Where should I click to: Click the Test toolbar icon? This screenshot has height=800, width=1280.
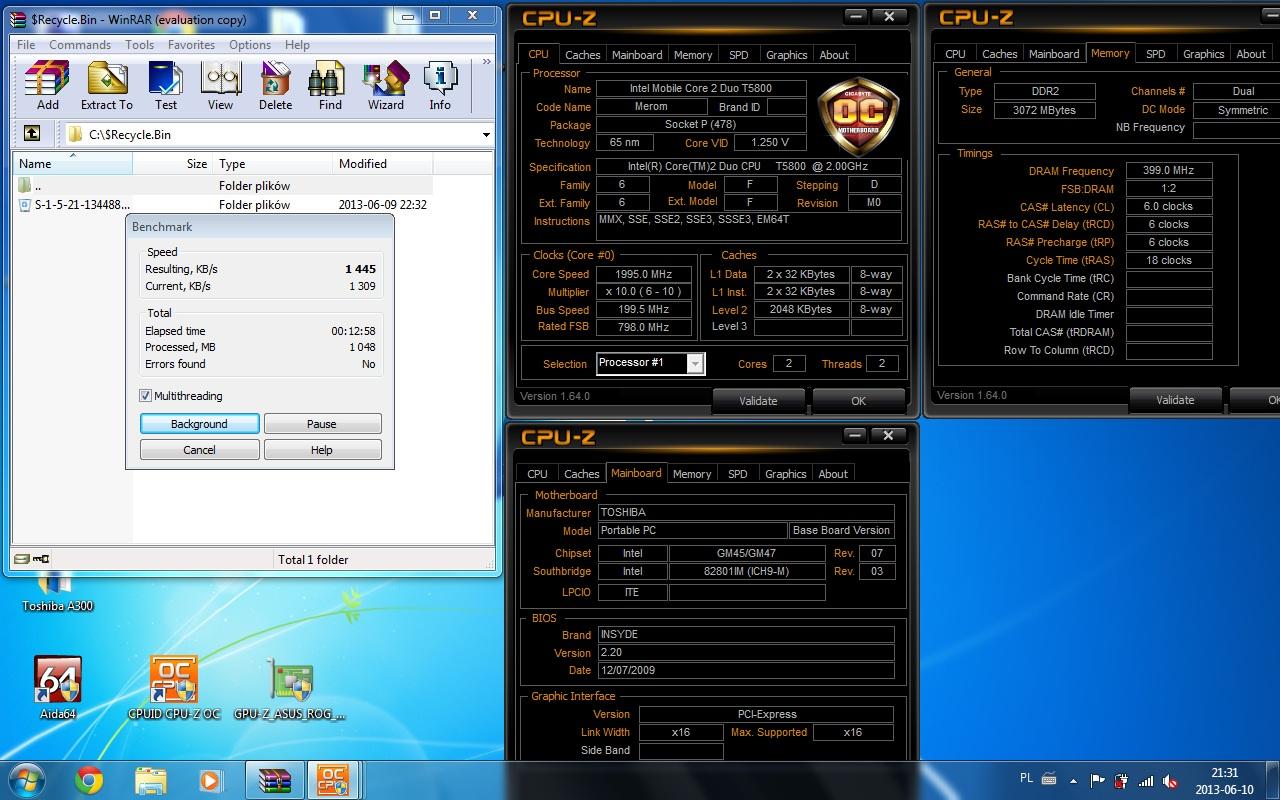click(166, 85)
